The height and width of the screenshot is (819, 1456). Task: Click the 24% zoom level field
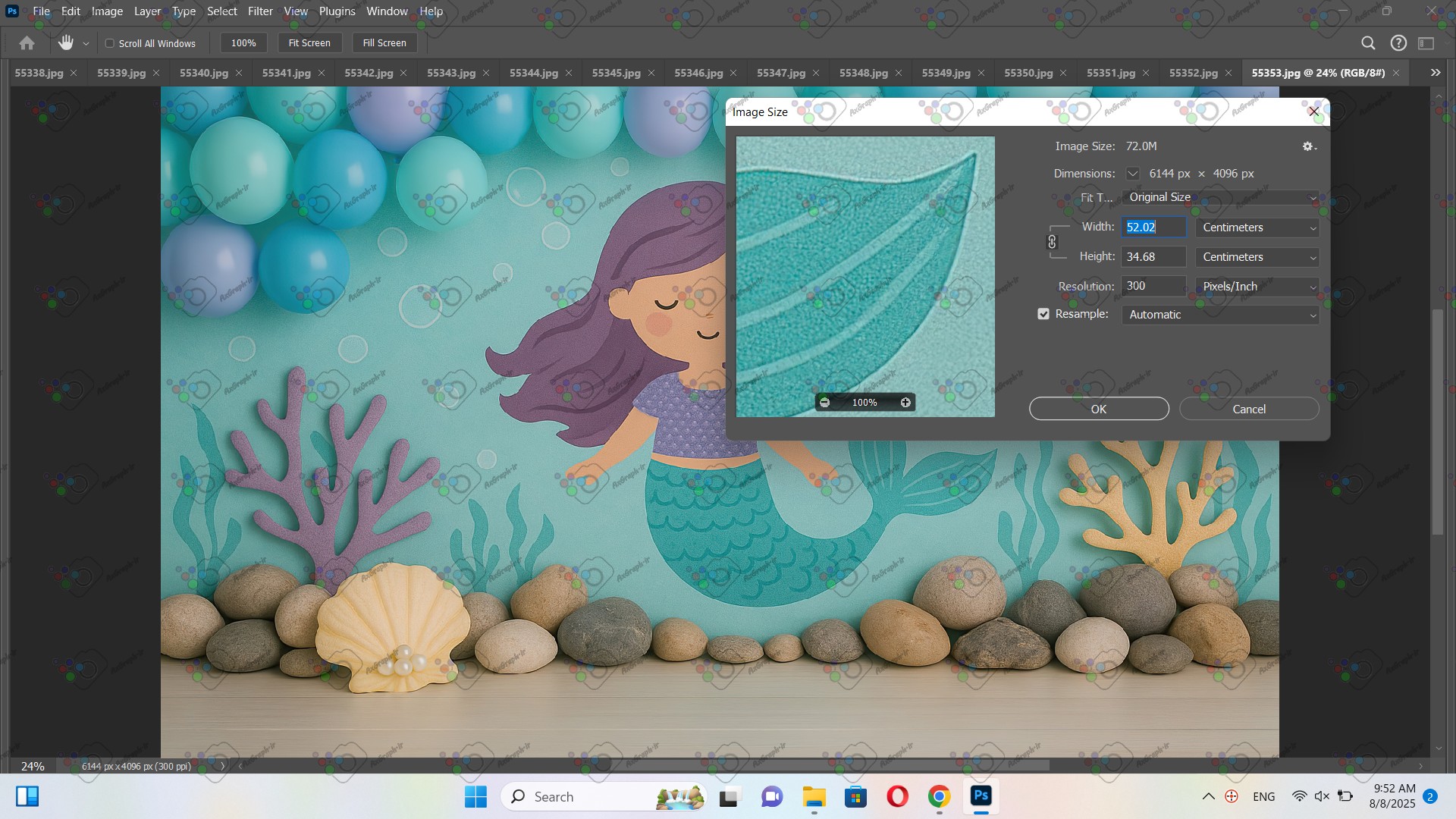tap(33, 766)
